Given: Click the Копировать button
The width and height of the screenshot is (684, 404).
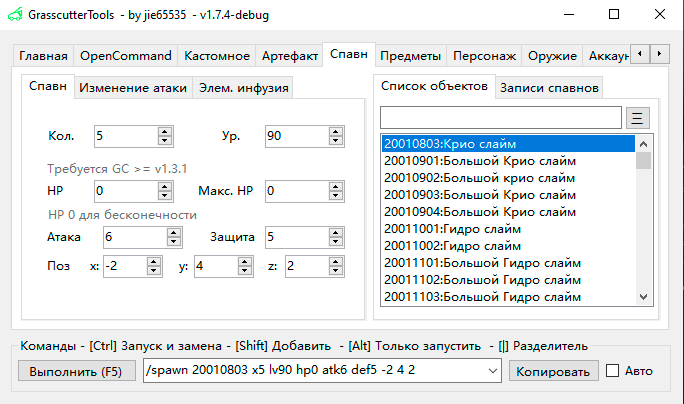Looking at the screenshot, I should [551, 371].
